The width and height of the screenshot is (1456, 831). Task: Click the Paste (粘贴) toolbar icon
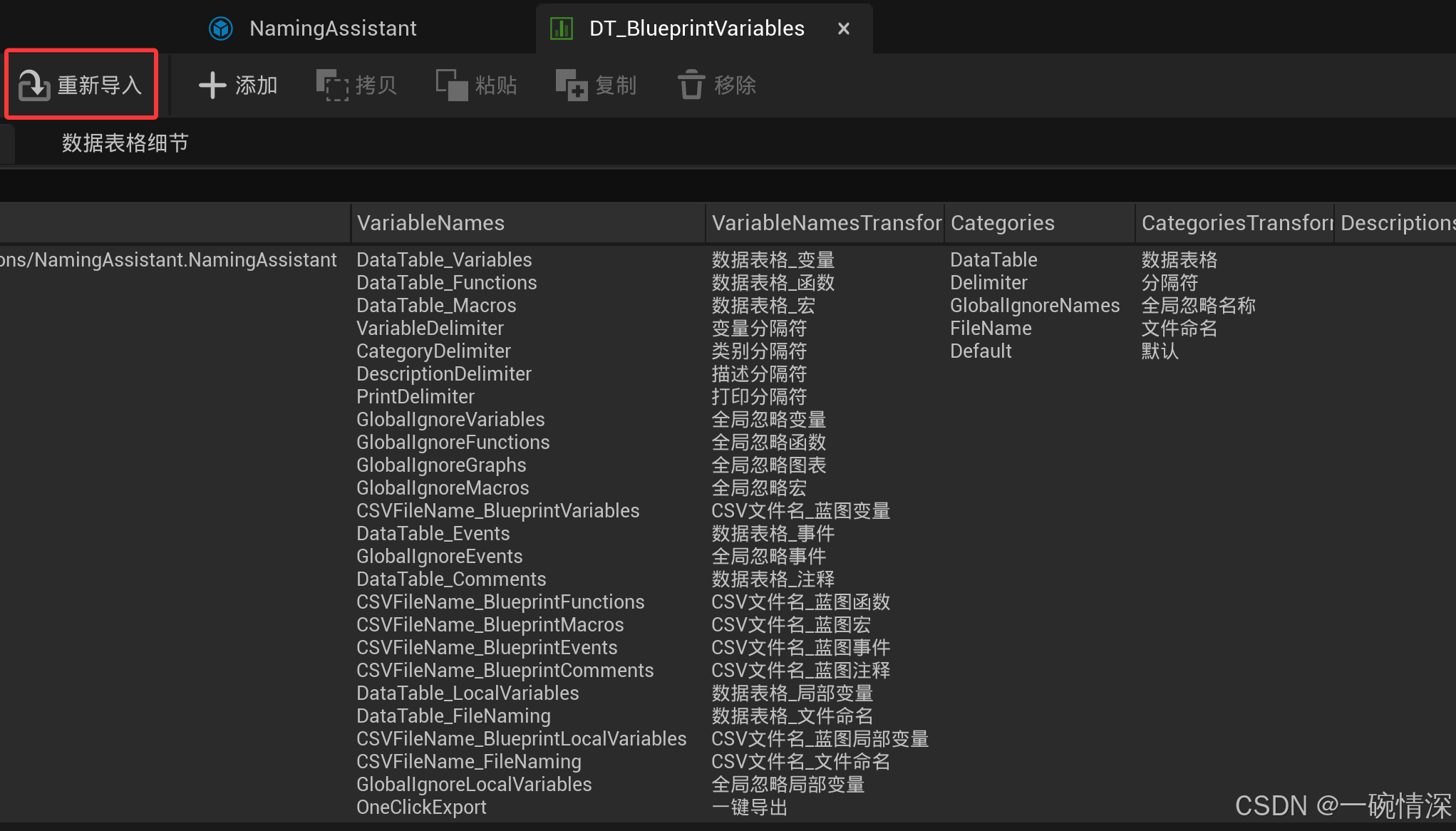(452, 86)
